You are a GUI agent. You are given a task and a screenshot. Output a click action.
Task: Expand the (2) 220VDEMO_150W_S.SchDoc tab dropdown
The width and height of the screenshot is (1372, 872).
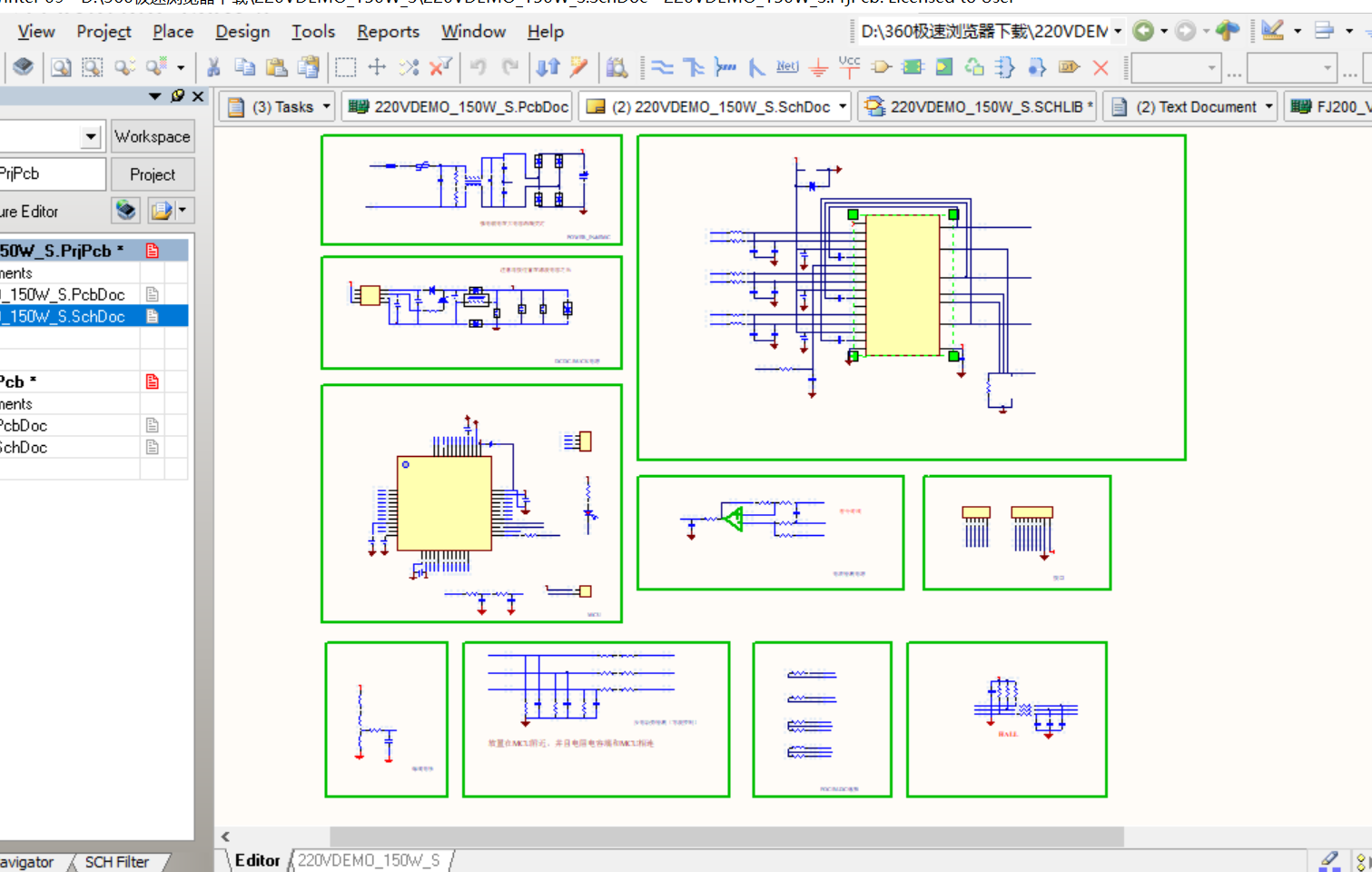pos(843,106)
